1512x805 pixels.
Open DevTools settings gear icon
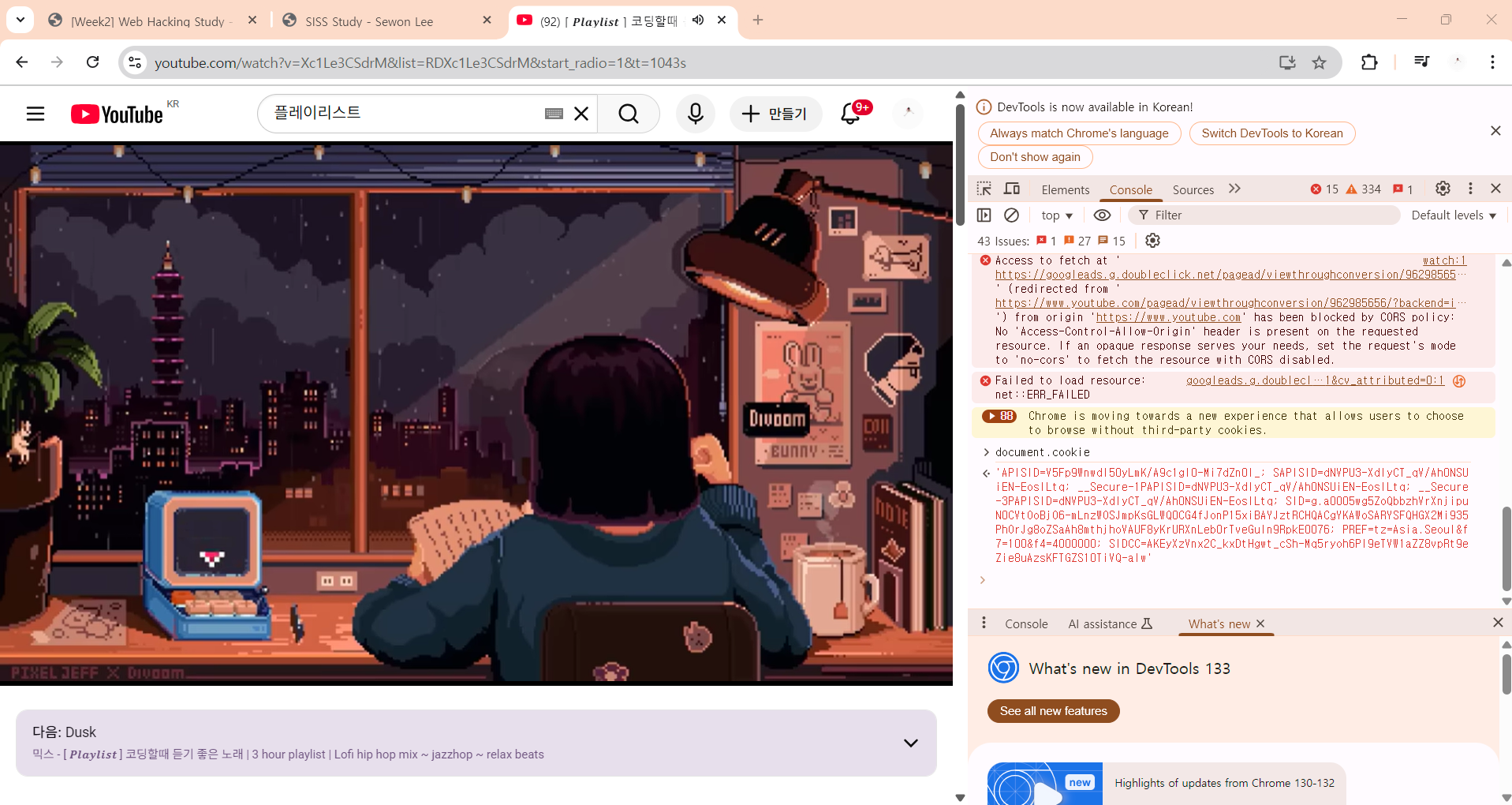coord(1443,189)
